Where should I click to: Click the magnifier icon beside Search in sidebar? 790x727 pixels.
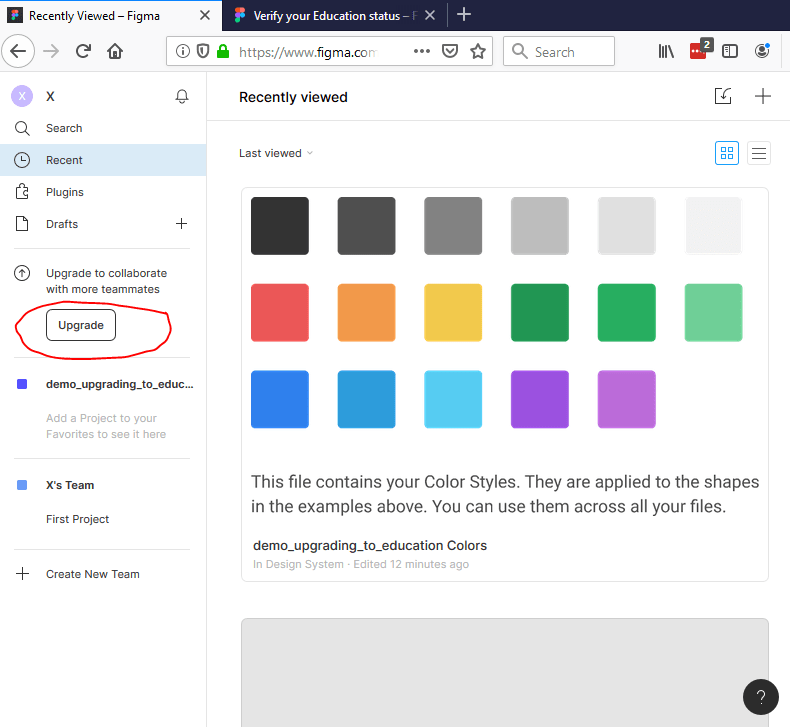tap(22, 128)
